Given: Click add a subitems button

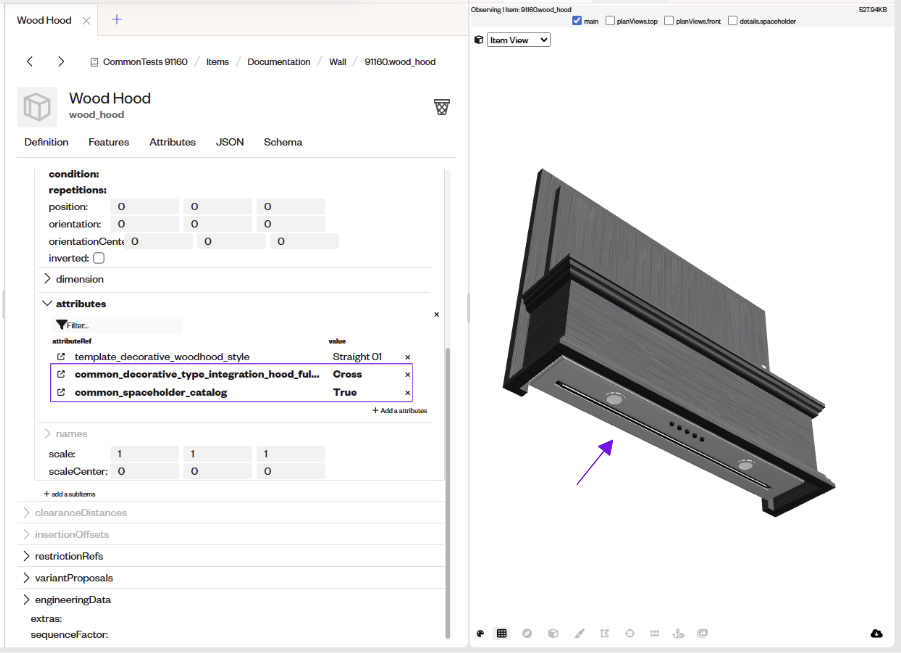Looking at the screenshot, I should [x=70, y=494].
